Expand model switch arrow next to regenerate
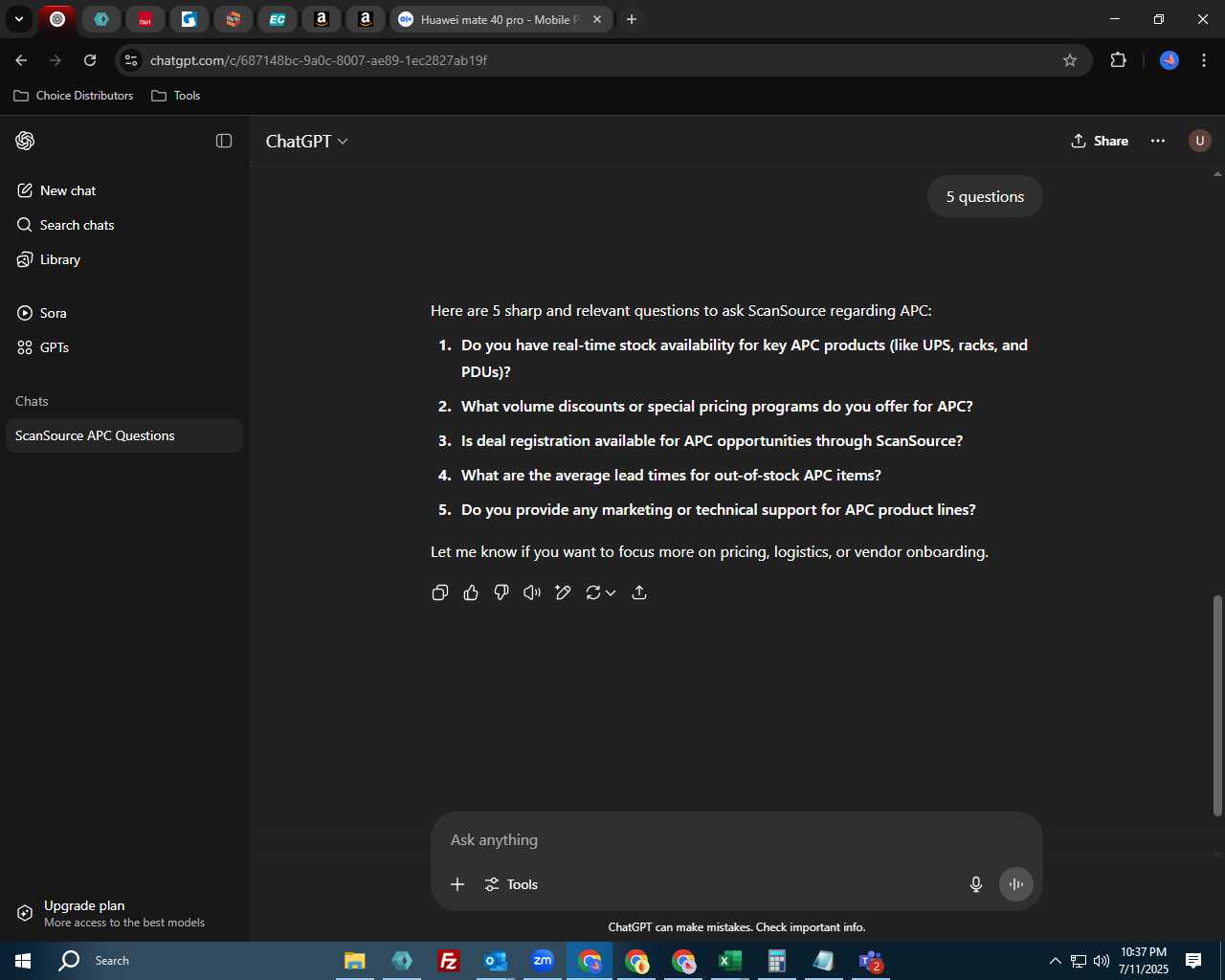 click(x=611, y=592)
